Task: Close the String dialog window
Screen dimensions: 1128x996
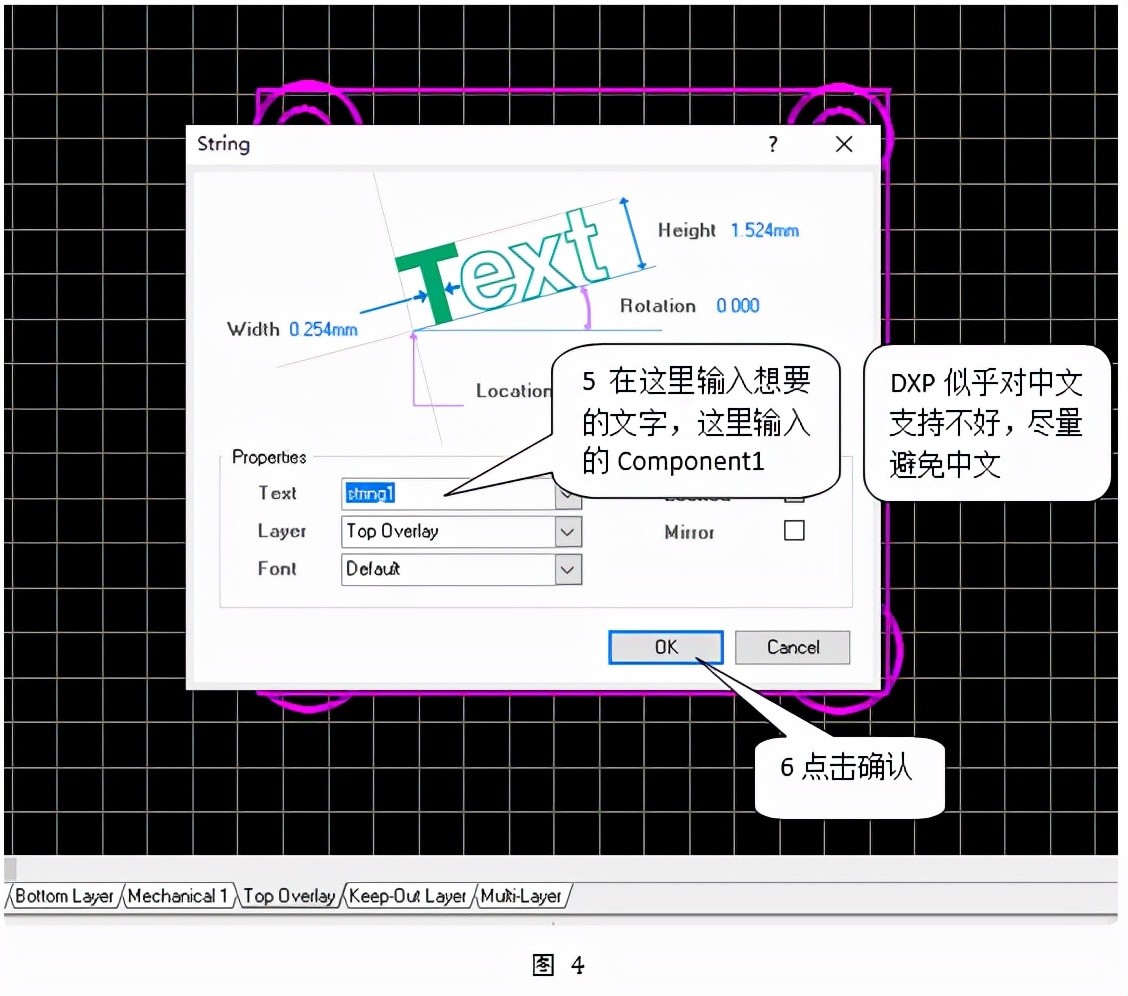Action: [843, 144]
